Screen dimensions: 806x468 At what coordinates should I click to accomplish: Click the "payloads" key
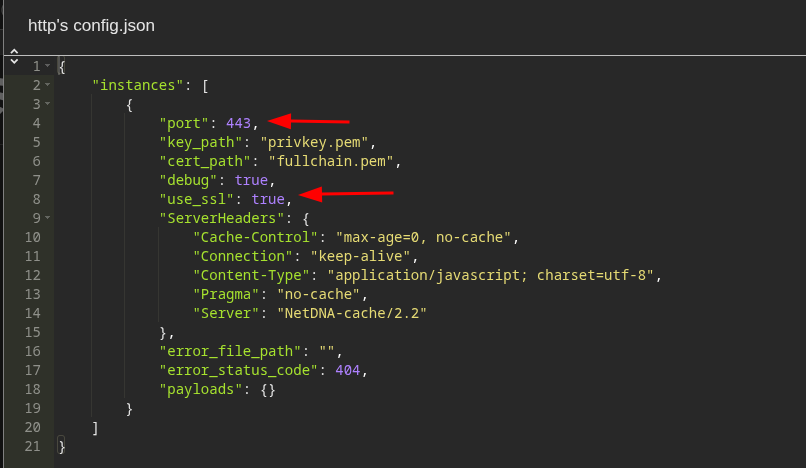201,390
